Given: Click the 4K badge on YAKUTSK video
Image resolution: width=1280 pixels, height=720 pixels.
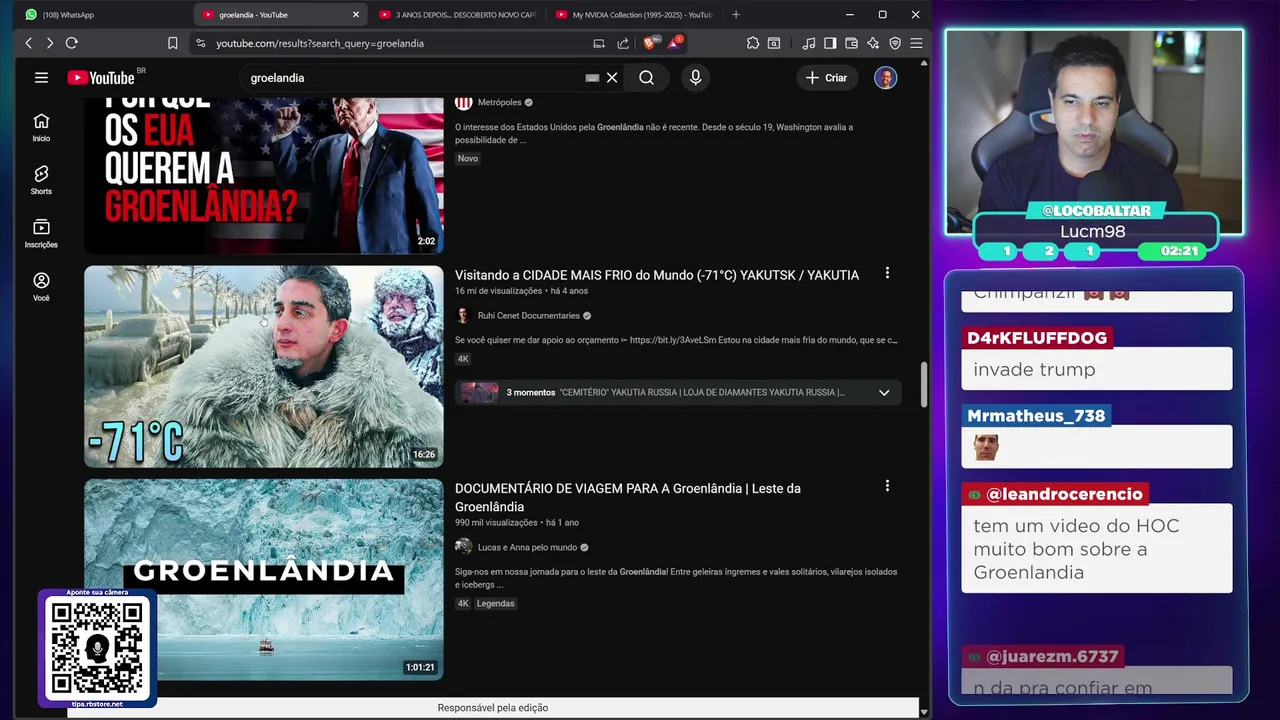Looking at the screenshot, I should pyautogui.click(x=463, y=358).
